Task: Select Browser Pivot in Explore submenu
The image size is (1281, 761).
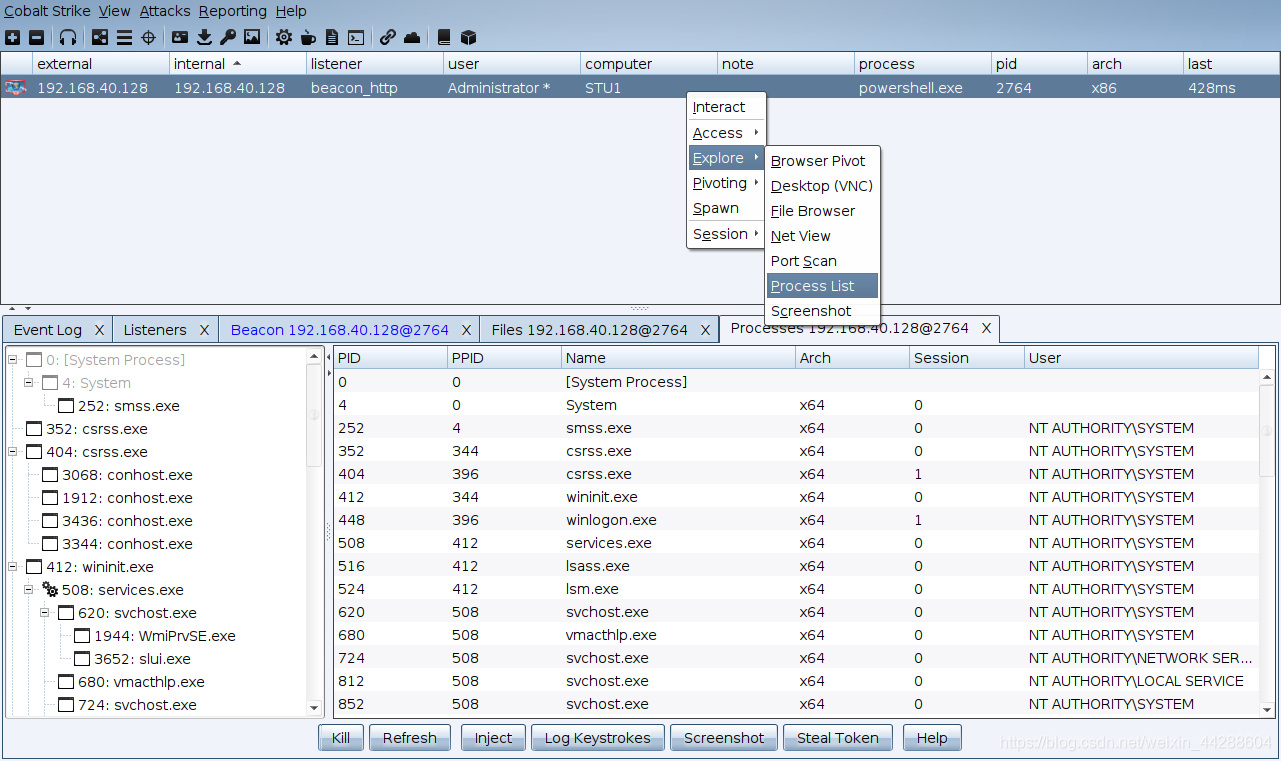Action: click(823, 161)
